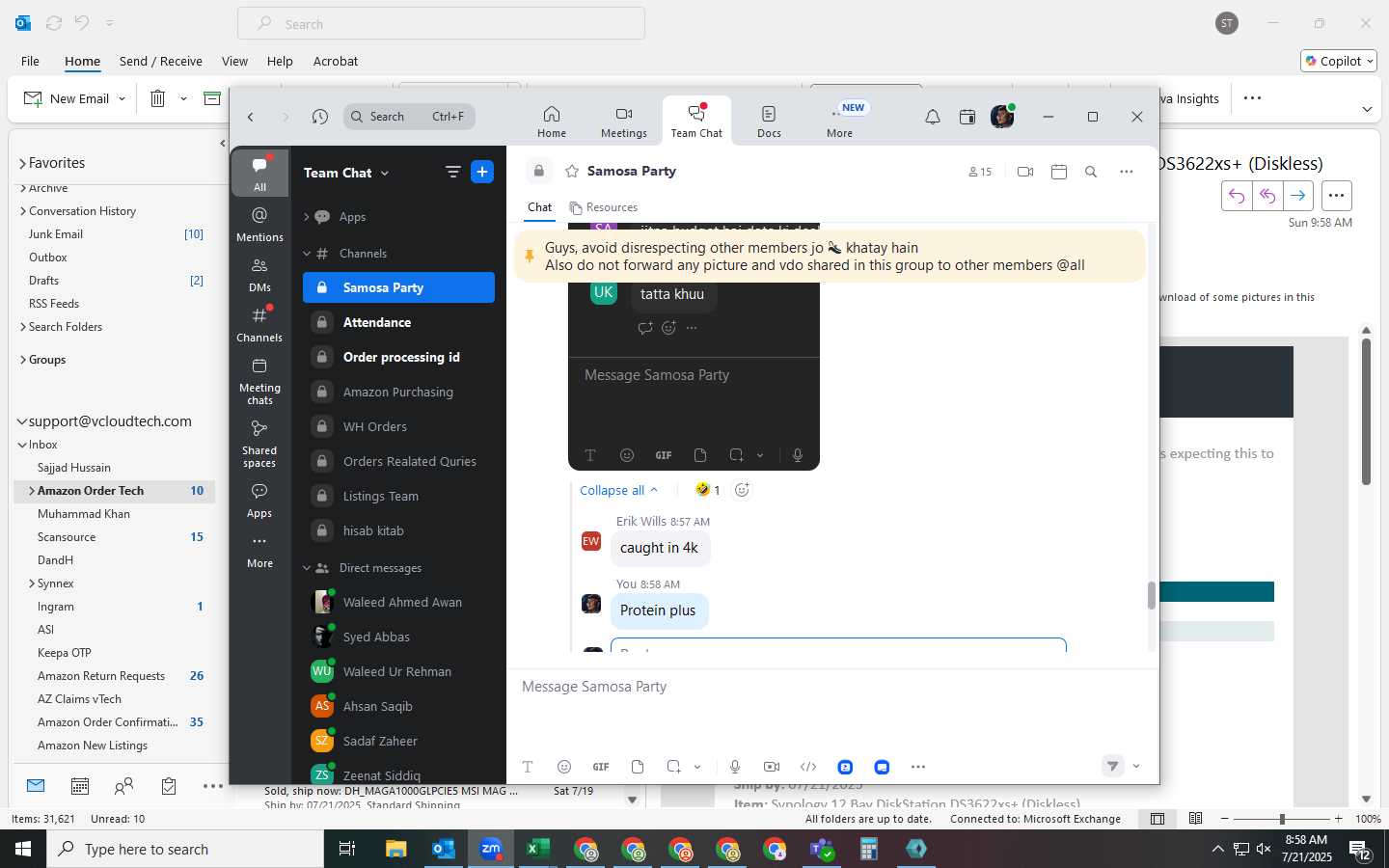Go back with Zoom back arrow
1389x868 pixels.
pyautogui.click(x=251, y=117)
